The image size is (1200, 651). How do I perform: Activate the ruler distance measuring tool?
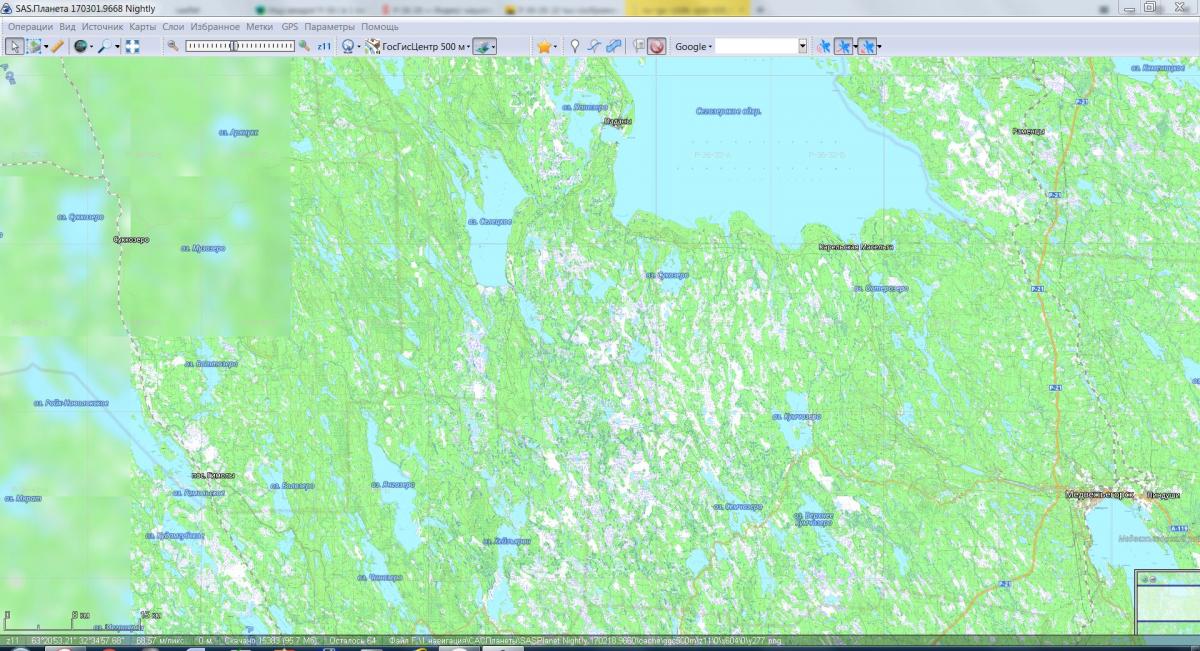click(x=57, y=46)
